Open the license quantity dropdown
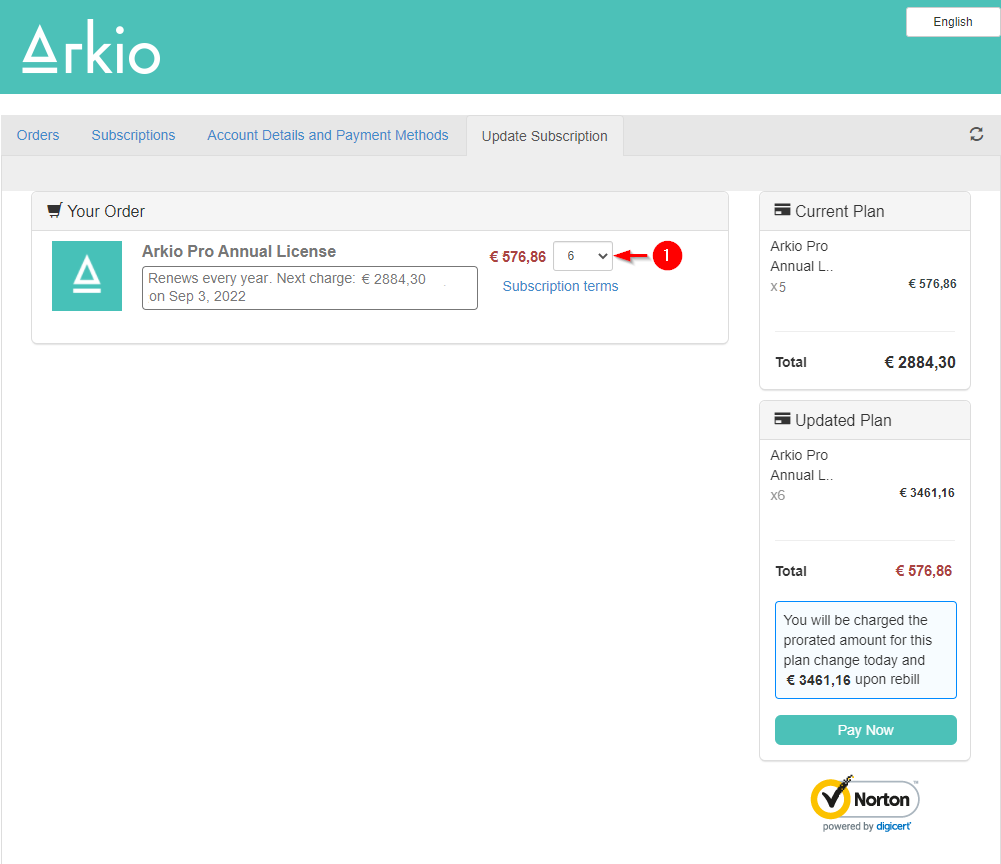 [583, 256]
